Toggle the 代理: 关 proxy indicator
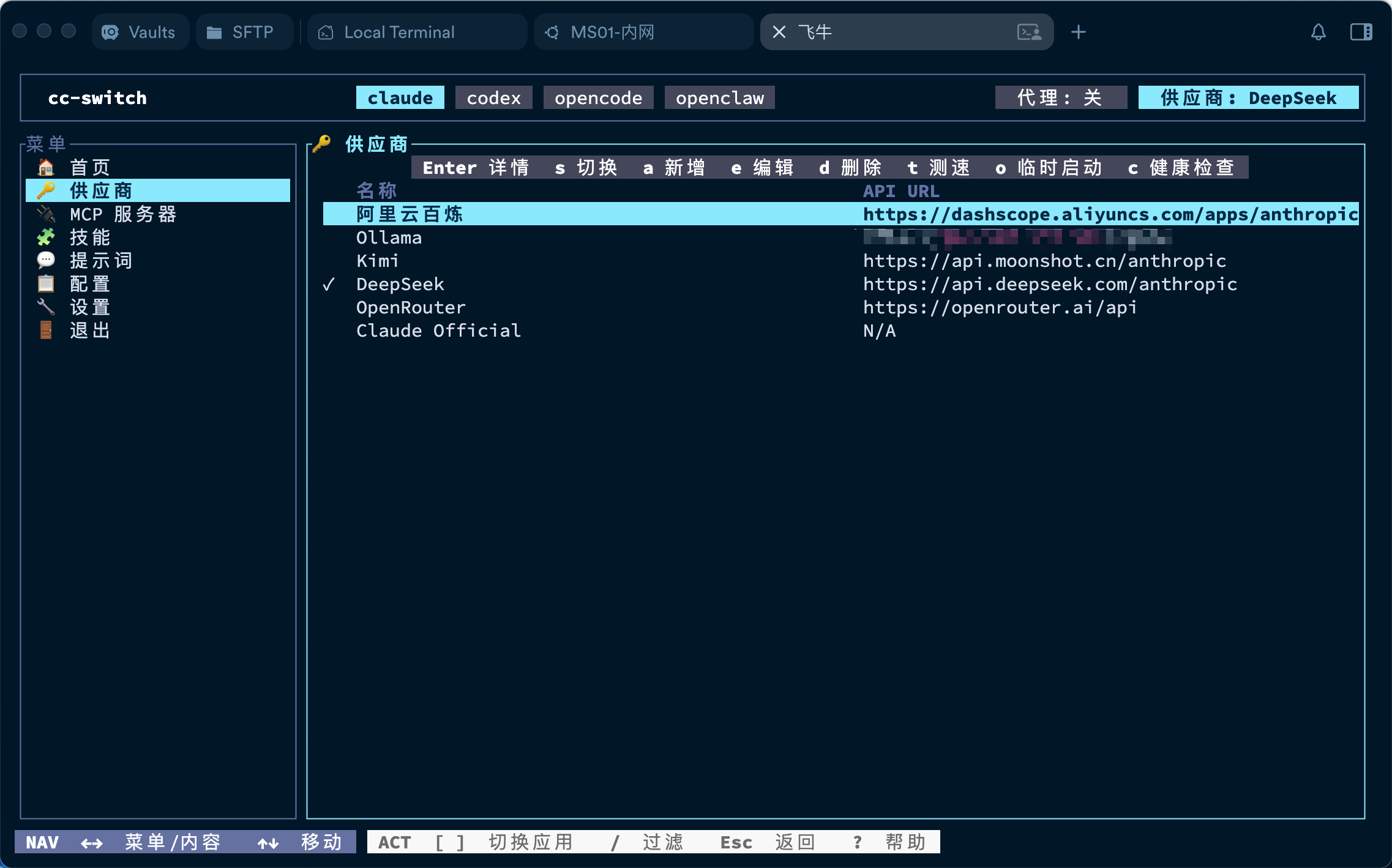 (x=1061, y=98)
